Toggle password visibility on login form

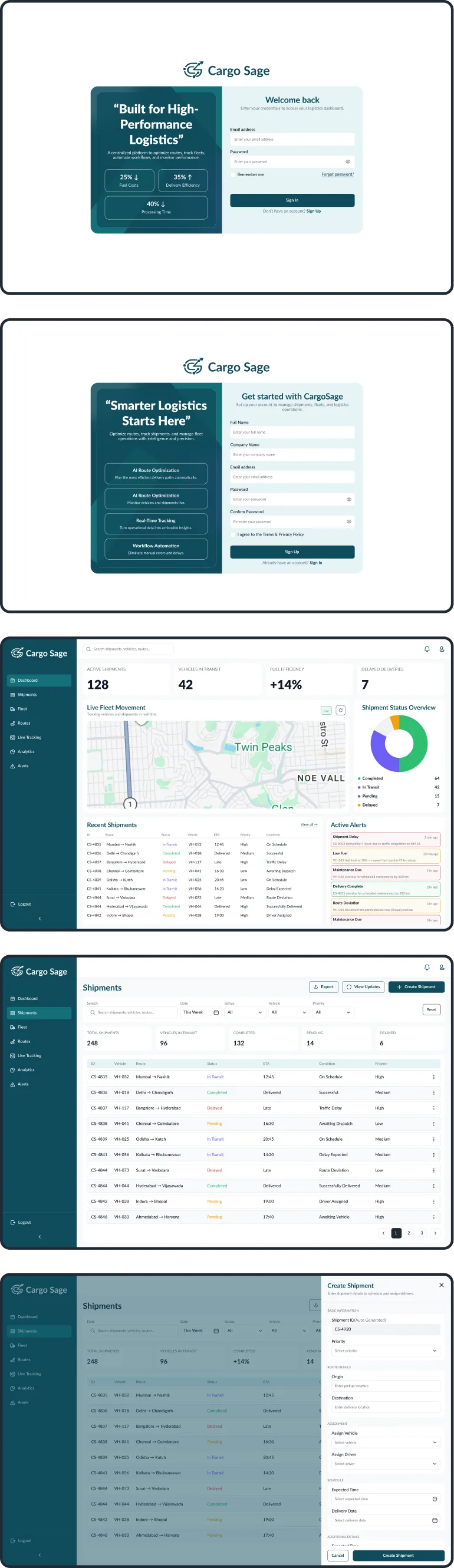pyautogui.click(x=347, y=162)
